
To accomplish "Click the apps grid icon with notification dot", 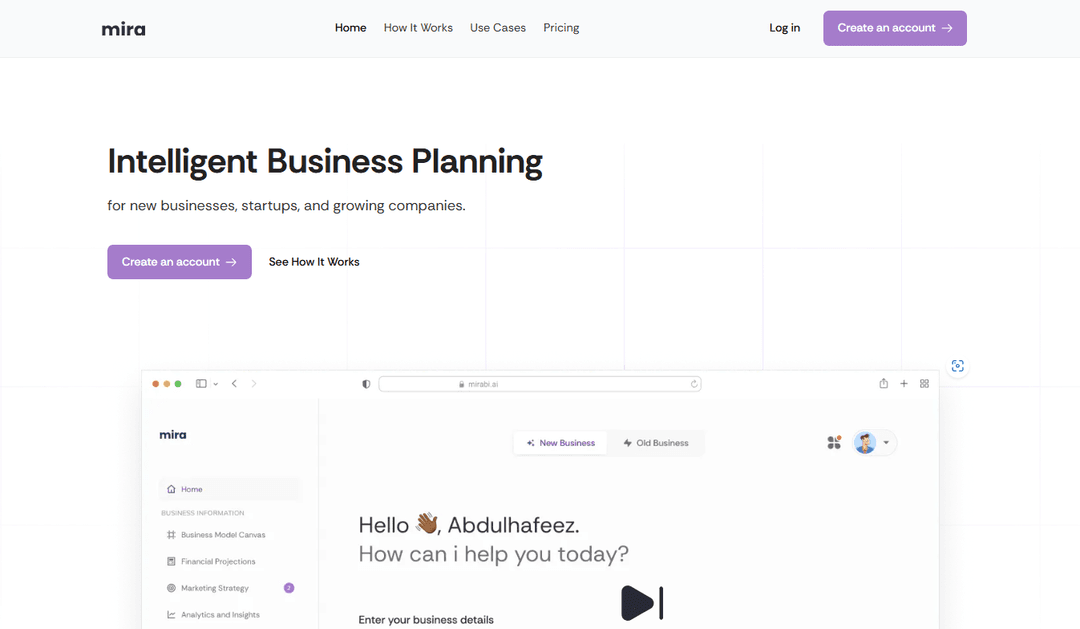I will click(834, 442).
